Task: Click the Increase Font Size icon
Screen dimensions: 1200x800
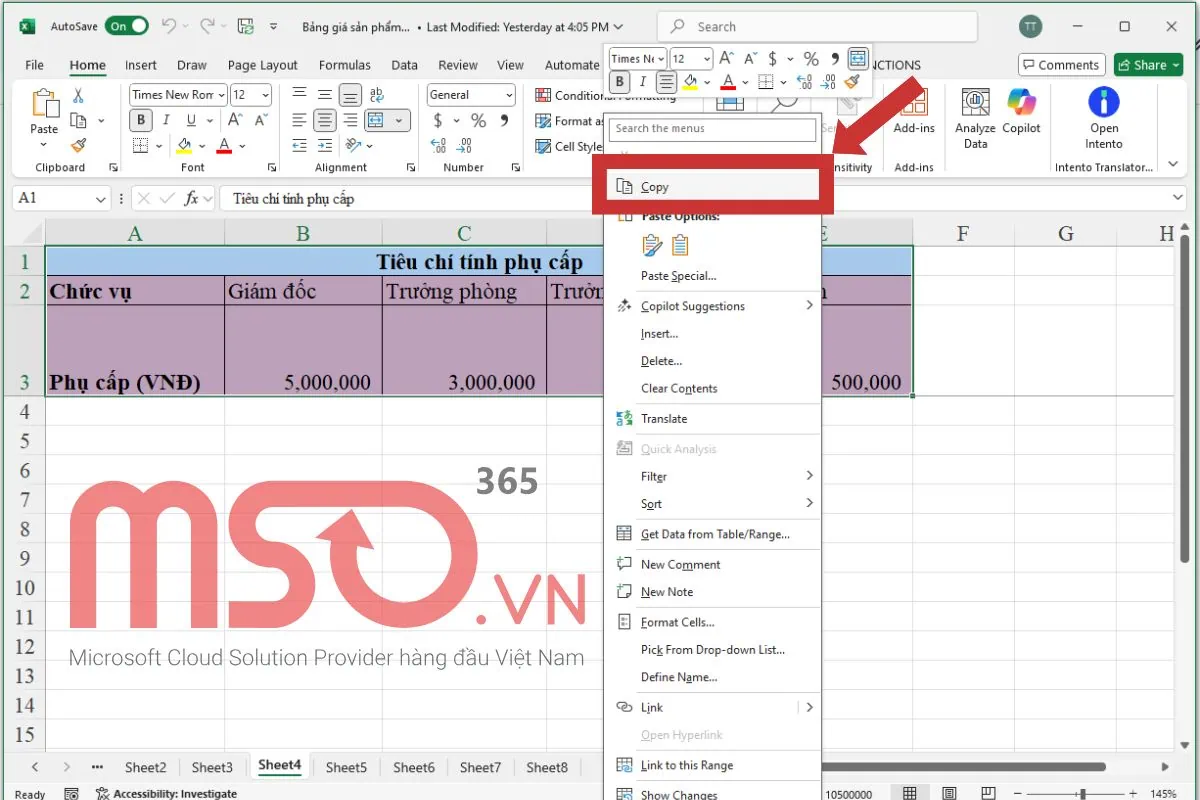Action: point(726,58)
